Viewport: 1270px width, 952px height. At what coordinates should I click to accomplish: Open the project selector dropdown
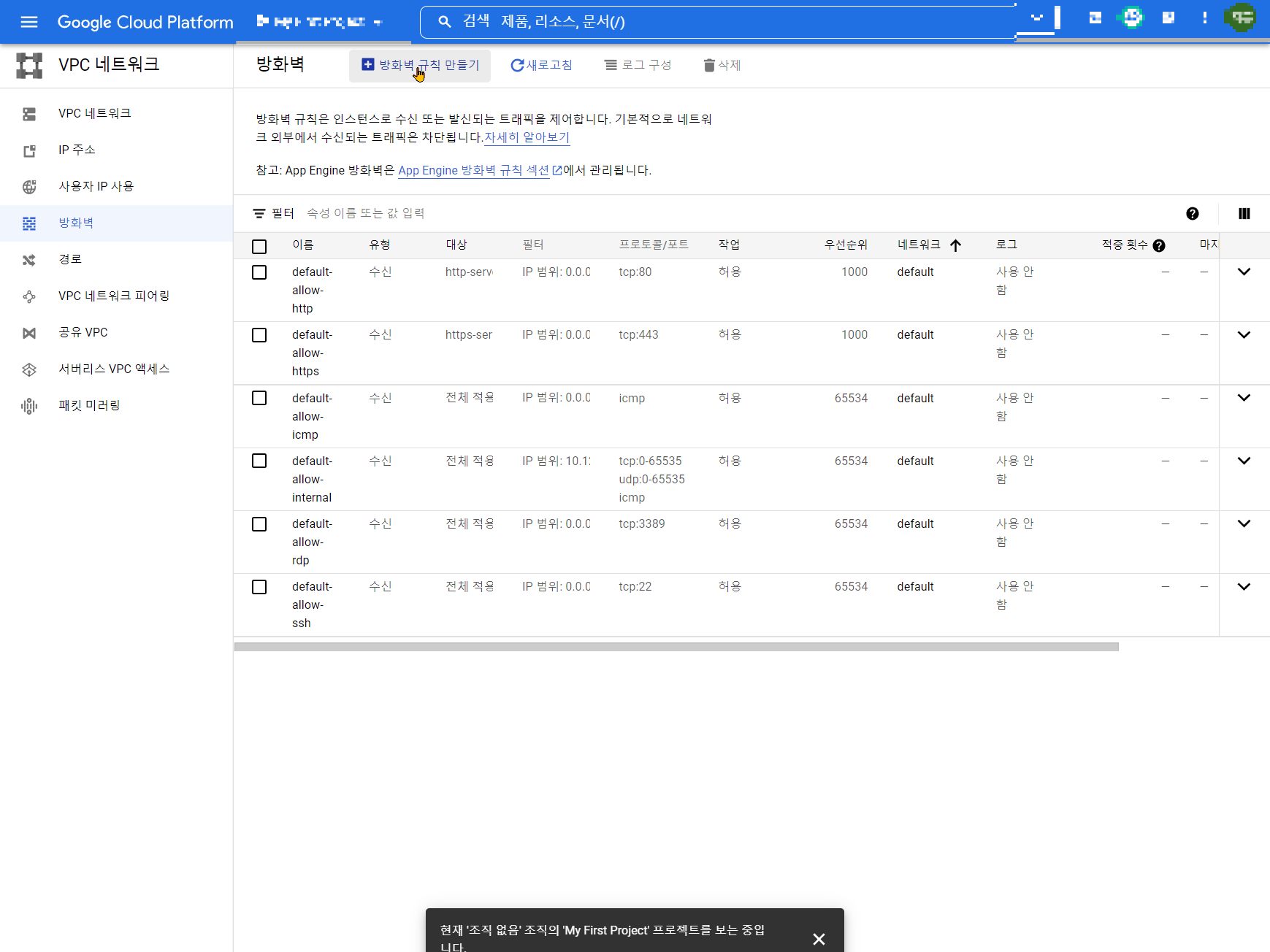click(x=319, y=22)
